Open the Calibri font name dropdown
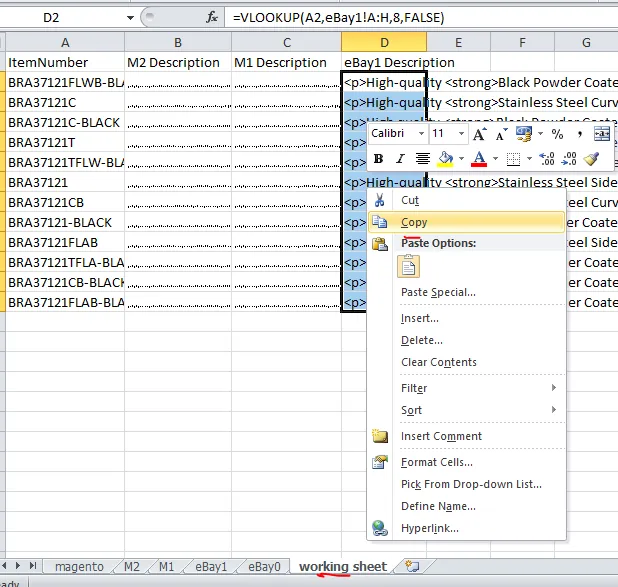Screen dimensions: 618x587 [421, 134]
